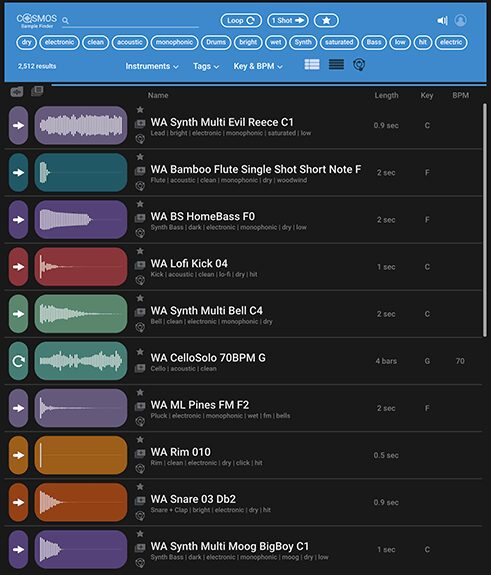Switch to the compact list view icon
This screenshot has height=575, width=491.
tap(336, 65)
